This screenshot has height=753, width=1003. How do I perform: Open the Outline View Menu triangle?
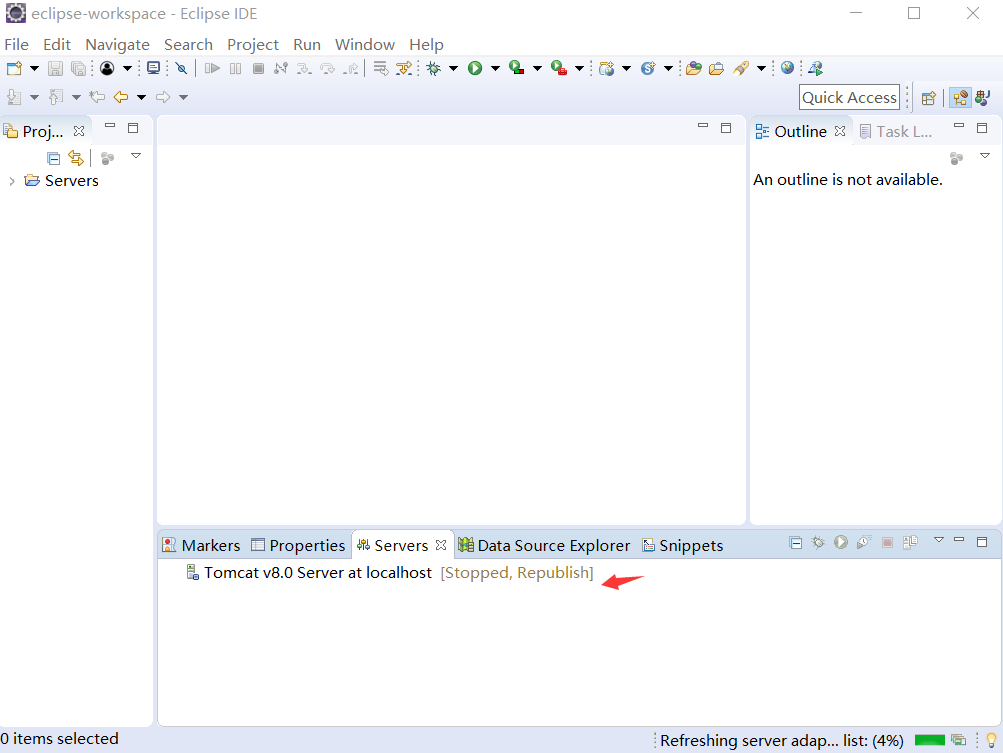(985, 156)
